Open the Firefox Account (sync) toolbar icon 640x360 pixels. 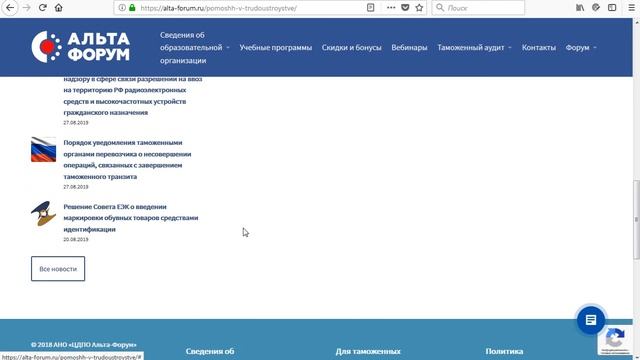[x=596, y=8]
